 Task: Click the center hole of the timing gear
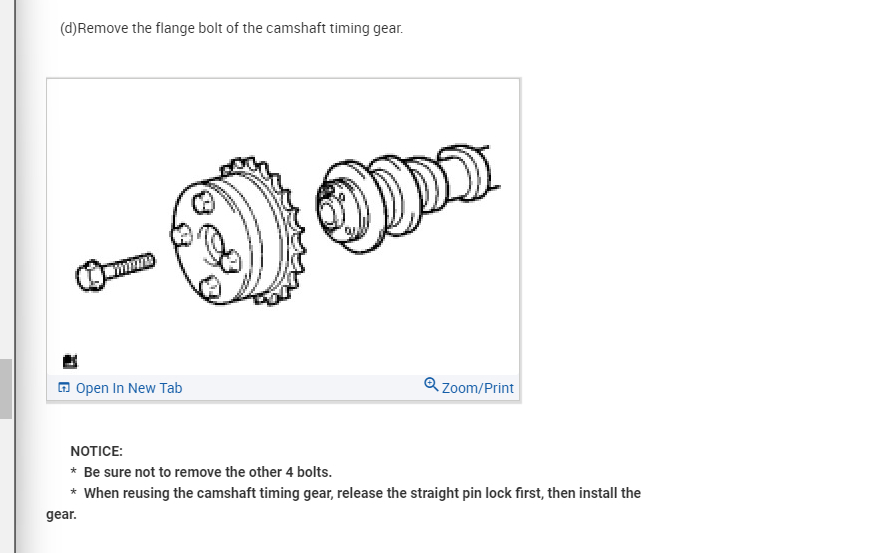coord(214,243)
